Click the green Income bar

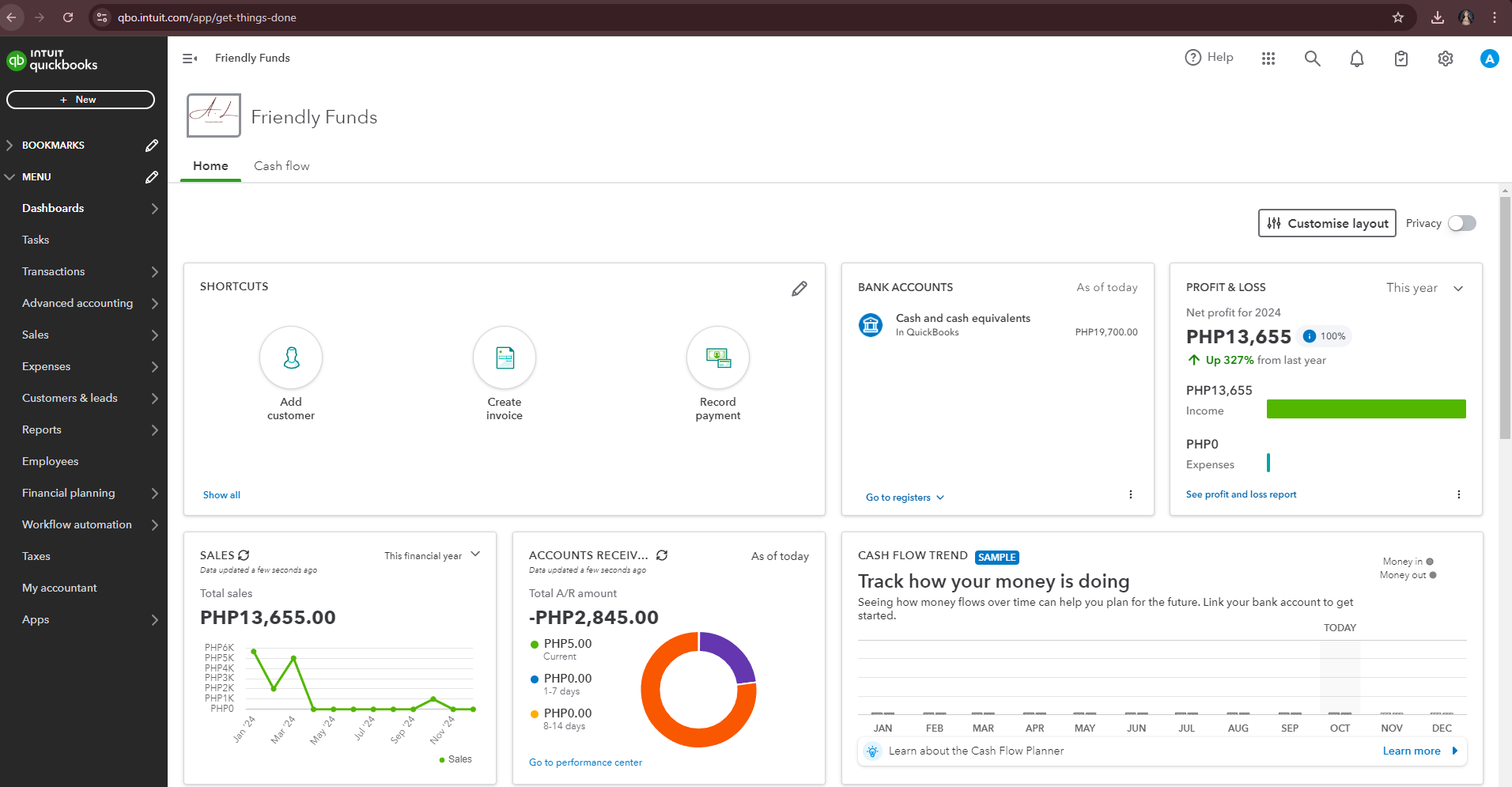(x=1366, y=409)
